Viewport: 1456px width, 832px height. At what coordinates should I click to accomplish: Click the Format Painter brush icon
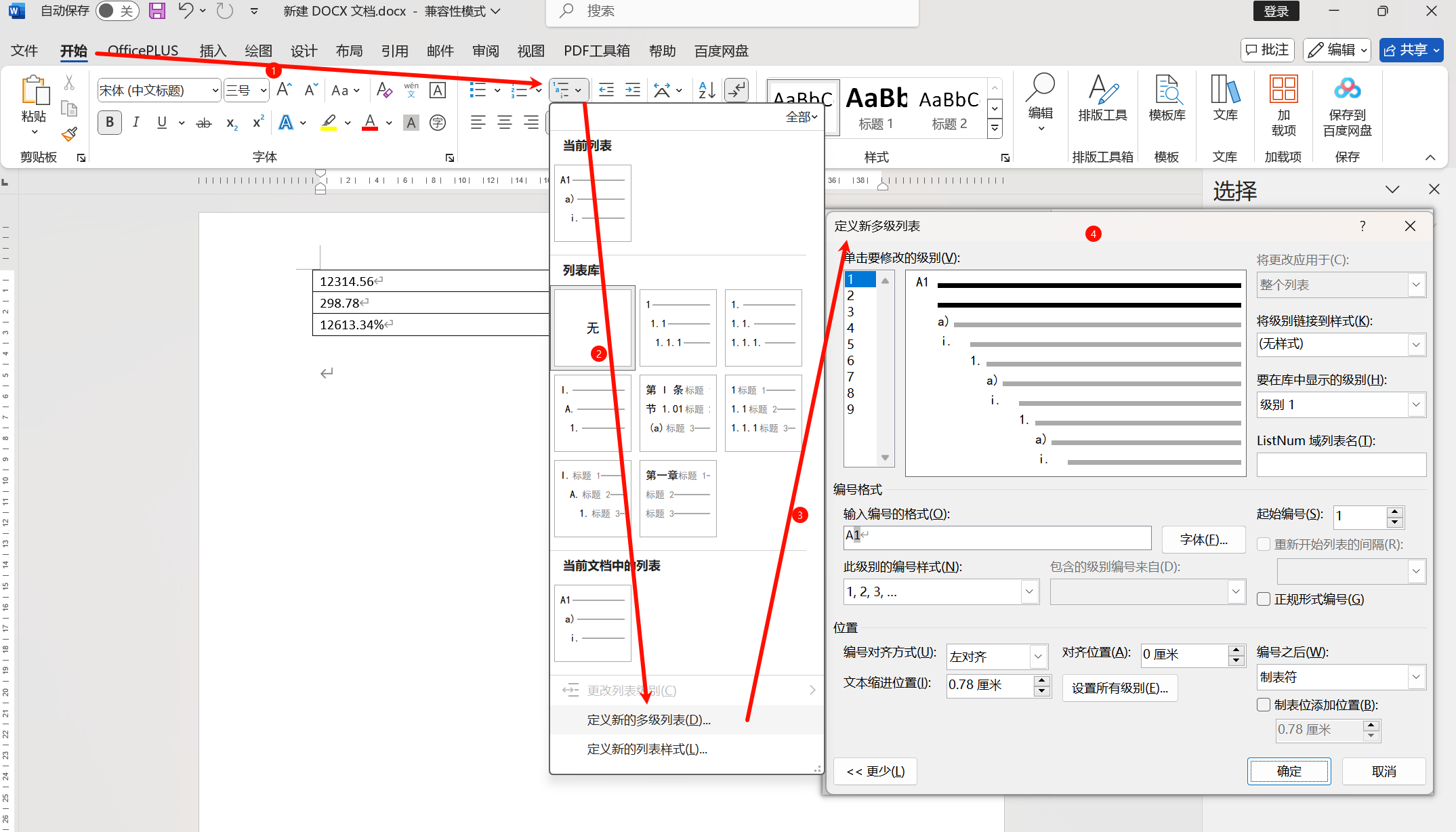click(x=69, y=134)
